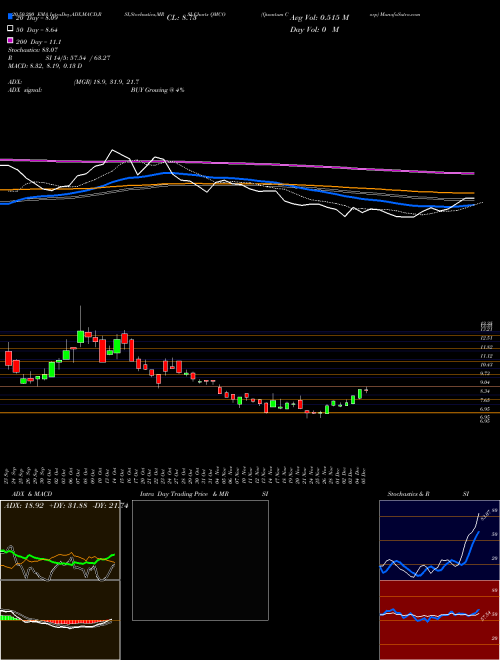This screenshot has height=660, width=500.
Task: Select the '50 Day - 8.64' label
Action: [x=37, y=30]
